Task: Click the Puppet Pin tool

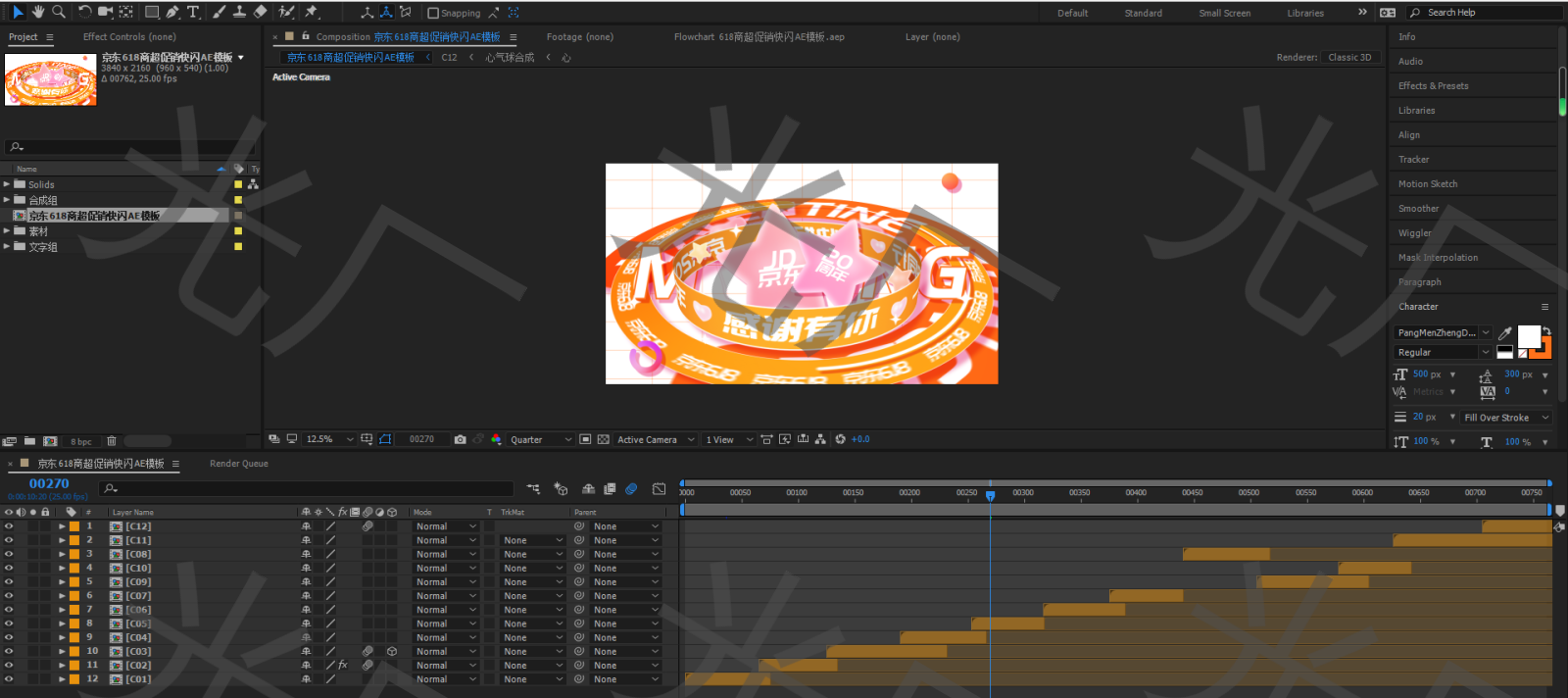Action: [x=312, y=12]
